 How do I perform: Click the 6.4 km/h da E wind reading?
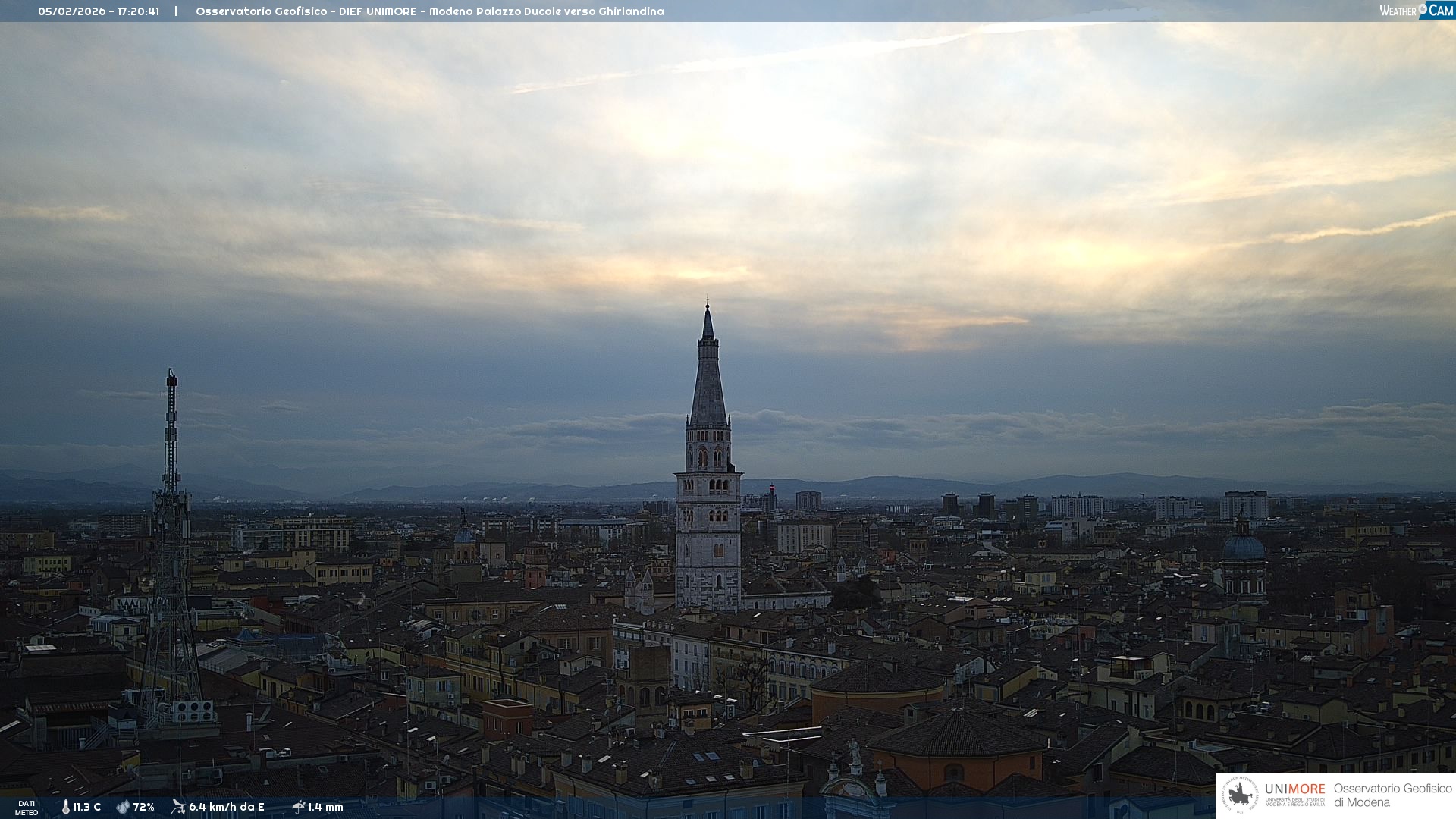pos(227,808)
